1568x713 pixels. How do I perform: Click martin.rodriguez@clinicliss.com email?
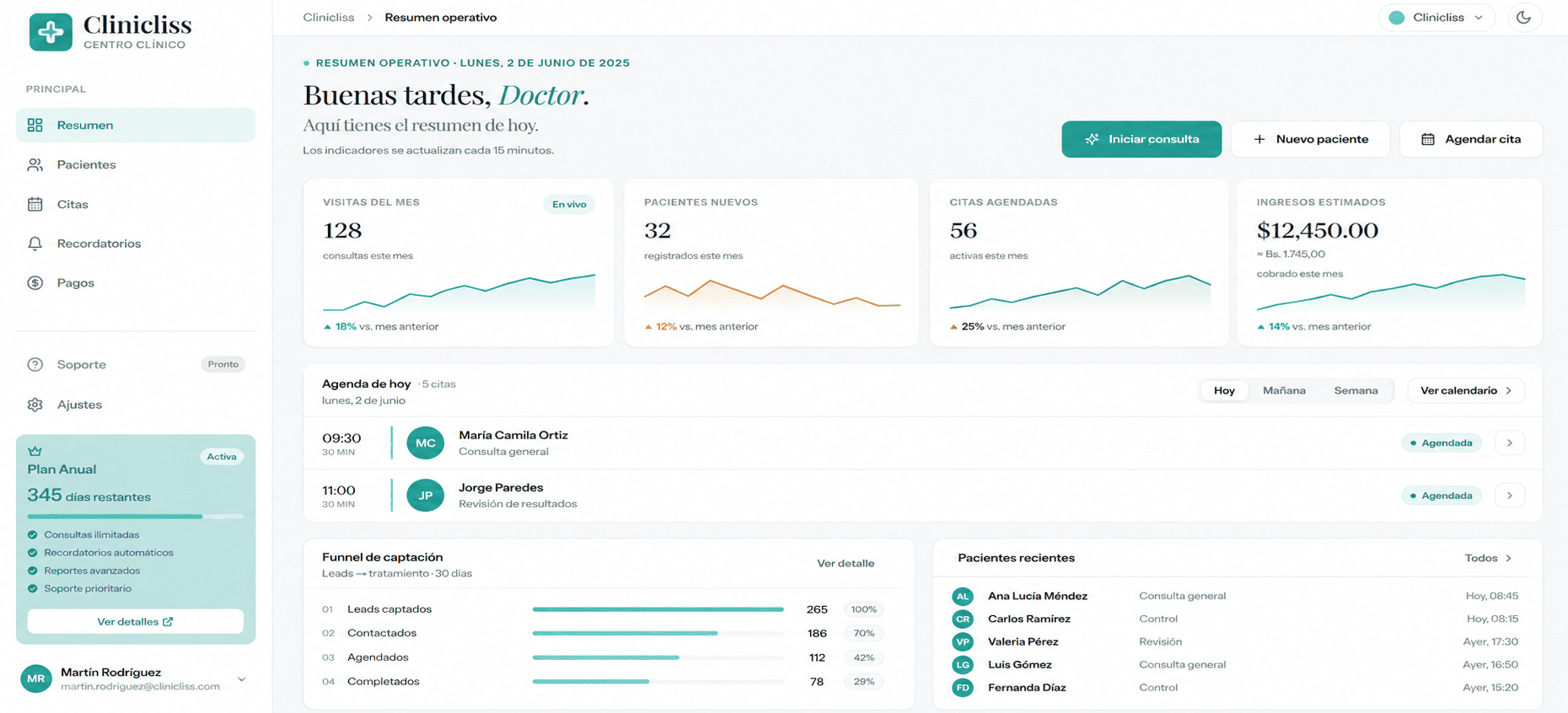click(140, 686)
